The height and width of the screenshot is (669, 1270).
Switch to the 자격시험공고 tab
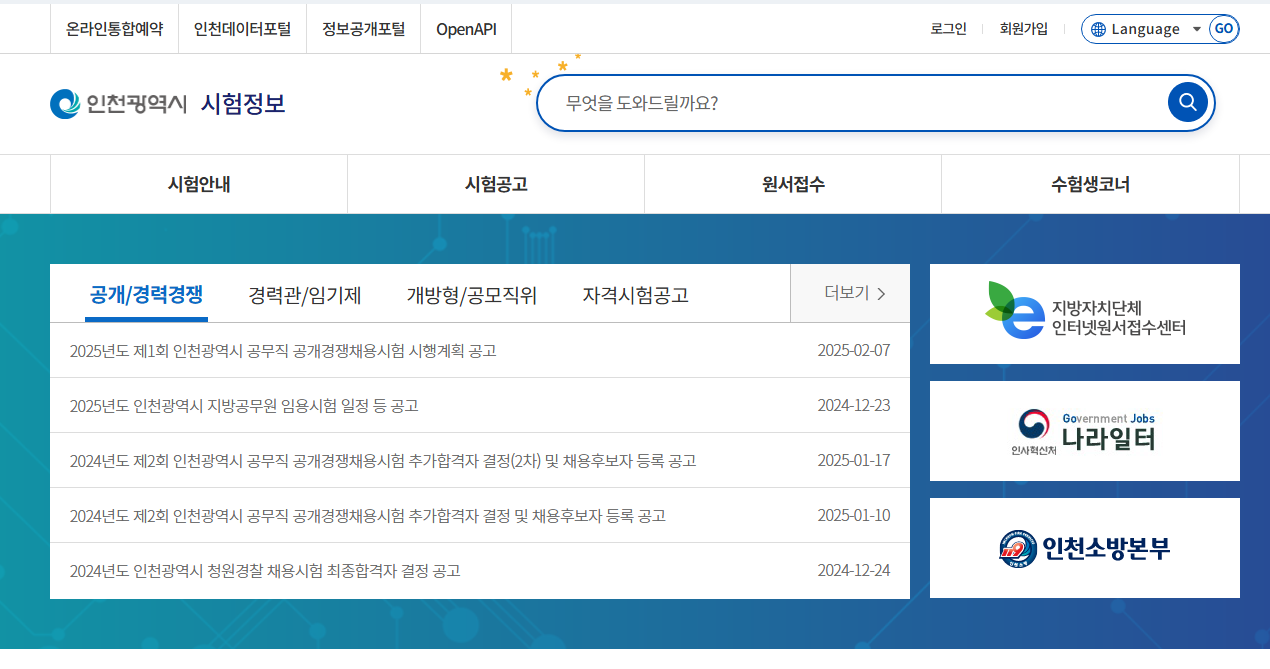pos(634,293)
